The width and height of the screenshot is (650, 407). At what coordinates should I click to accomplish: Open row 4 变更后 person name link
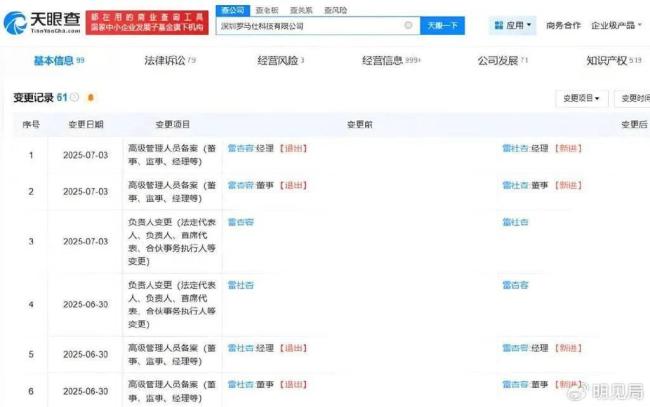(x=515, y=285)
